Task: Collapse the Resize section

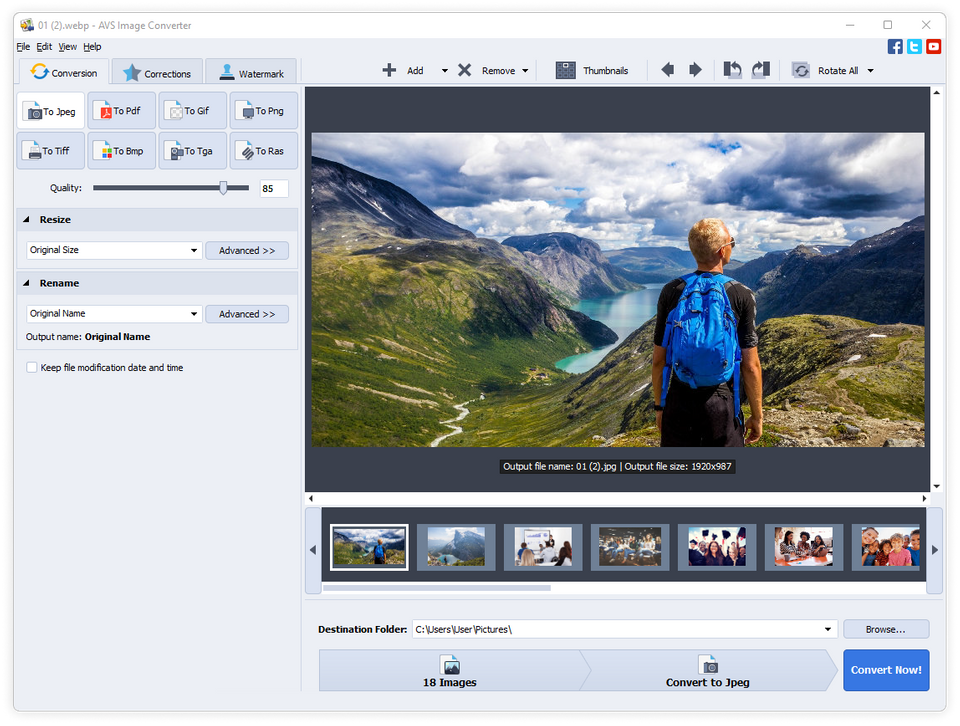Action: point(27,220)
